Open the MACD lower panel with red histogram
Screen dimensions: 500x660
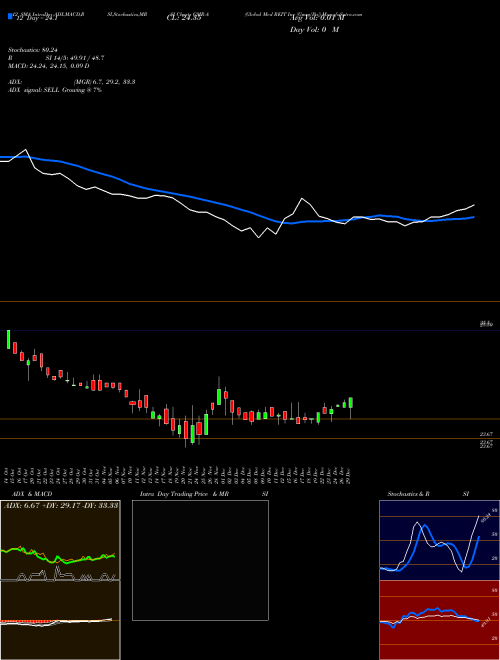coord(60,620)
